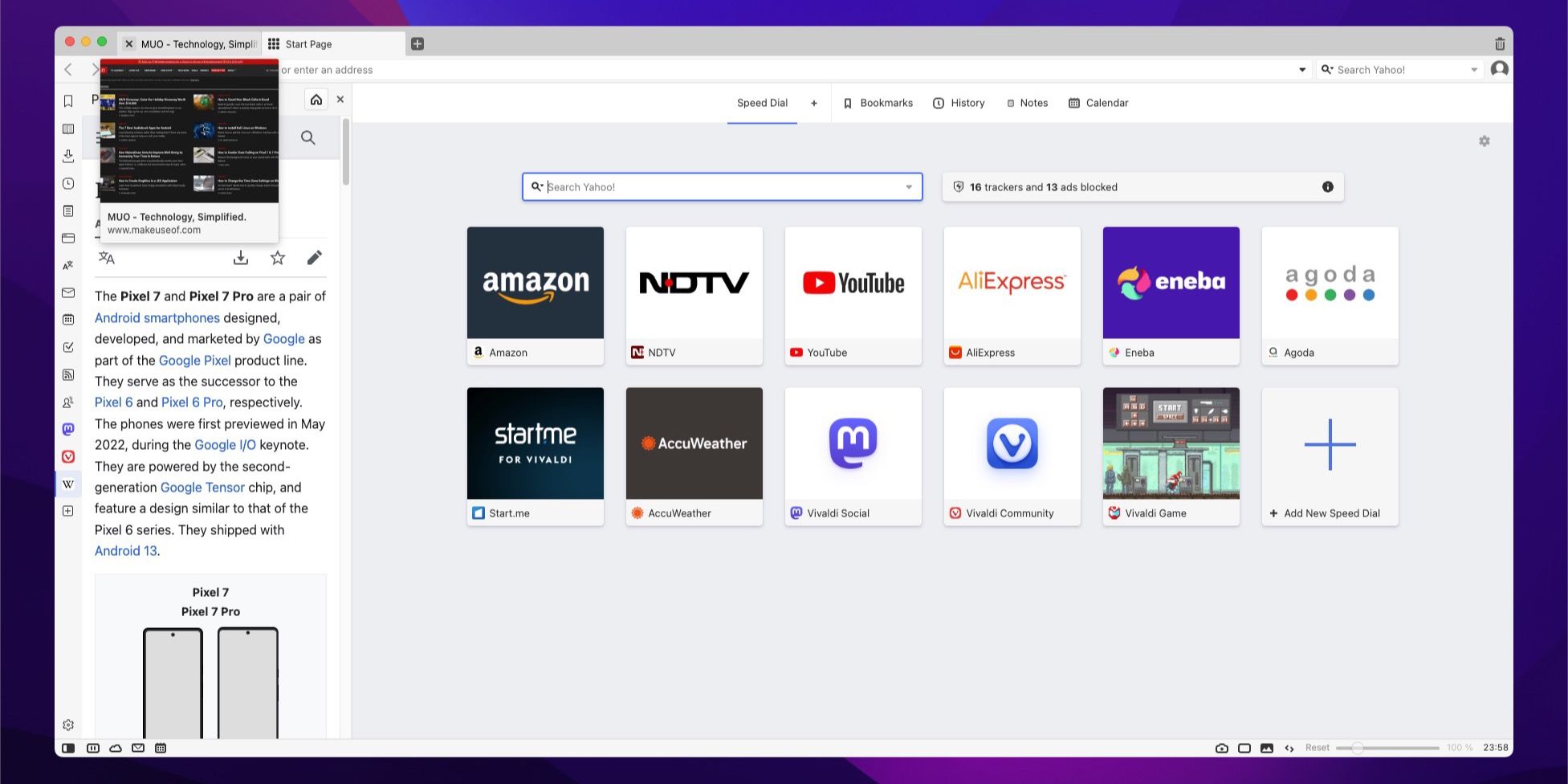The height and width of the screenshot is (784, 1568).
Task: Open the Feeds panel icon
Action: click(x=68, y=375)
